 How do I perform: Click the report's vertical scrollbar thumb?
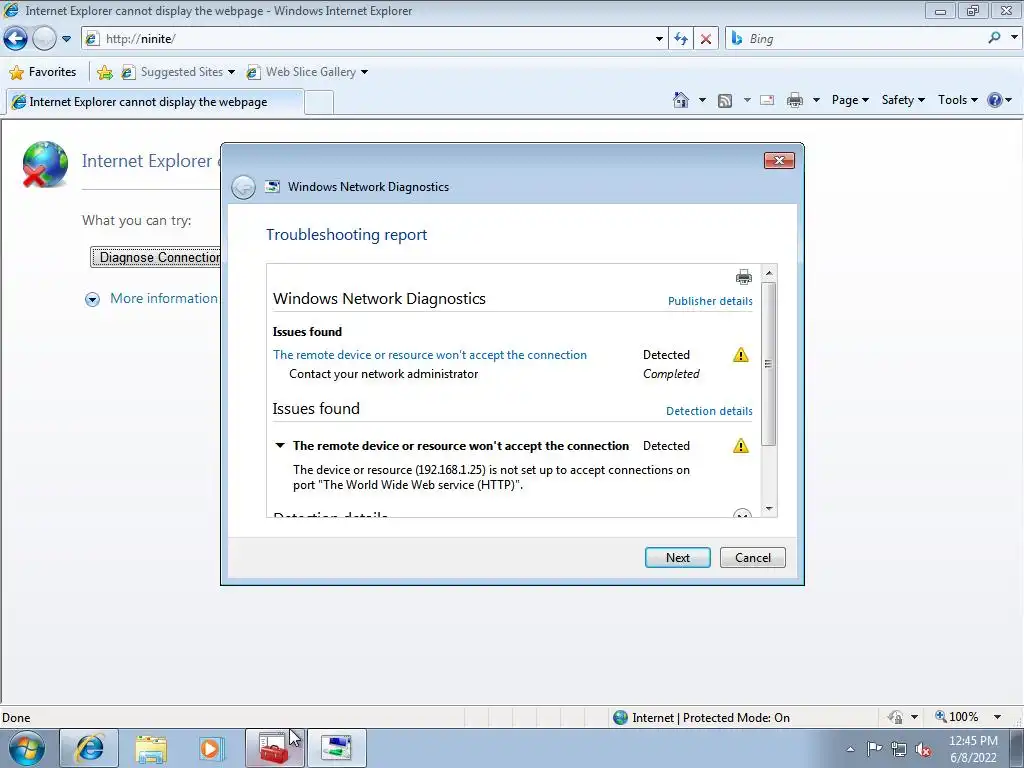pos(769,364)
